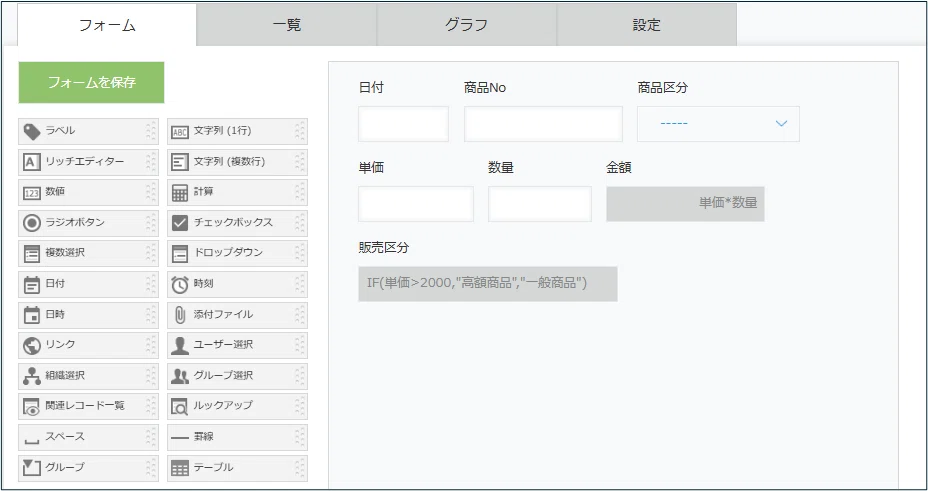This screenshot has width=928, height=491.
Task: Click the ユーザー選択 person icon
Action: (x=180, y=345)
